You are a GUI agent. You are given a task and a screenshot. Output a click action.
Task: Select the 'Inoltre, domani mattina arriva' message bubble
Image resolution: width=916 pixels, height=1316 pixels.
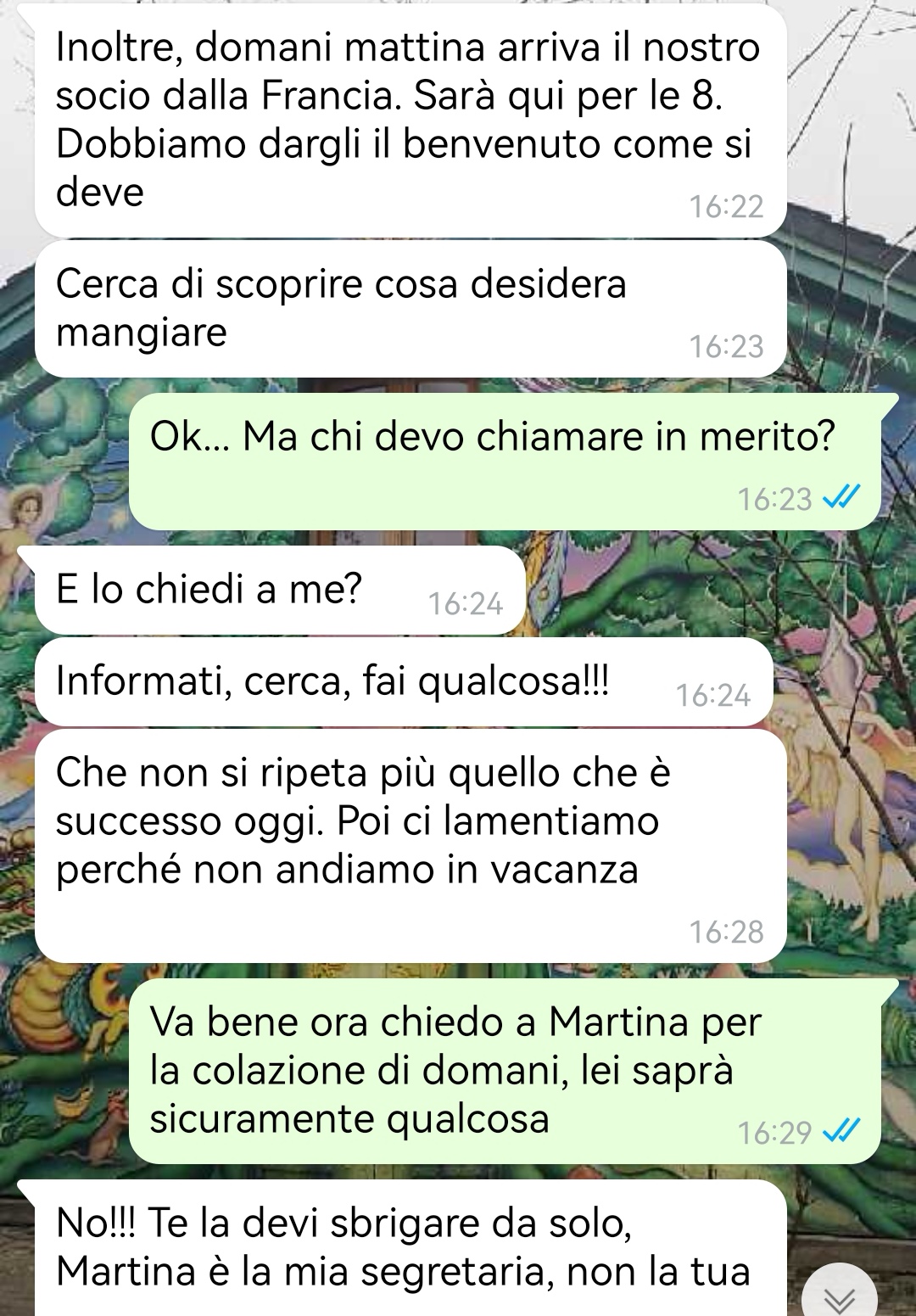411,120
